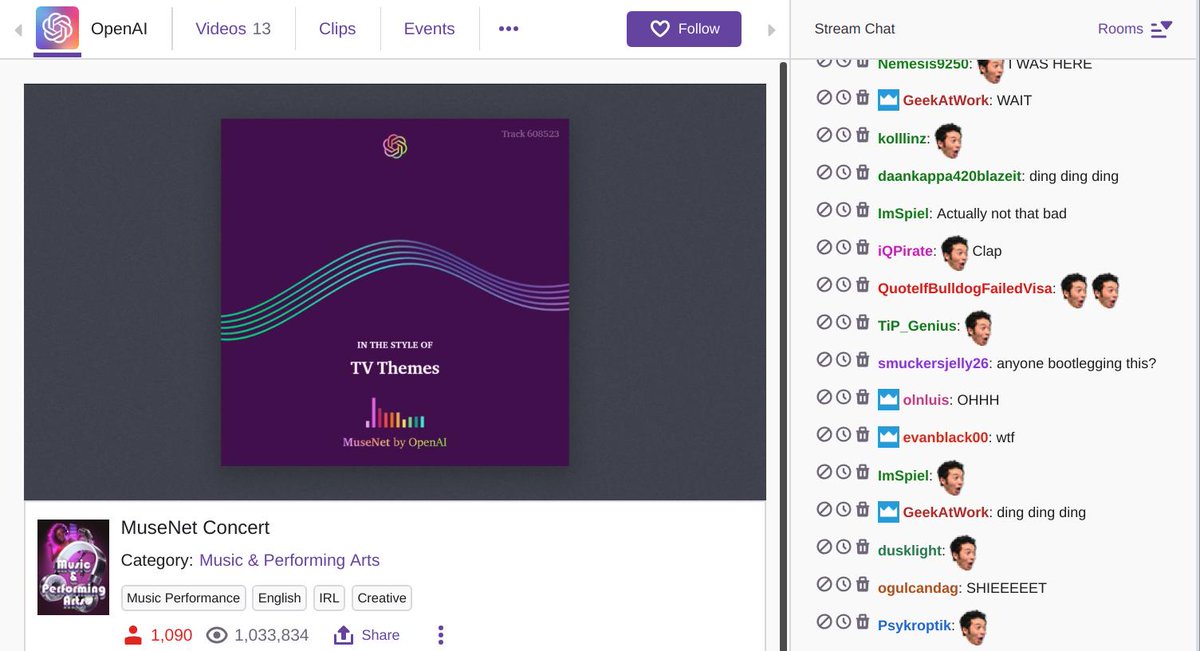Ban user TiP_Genius

[x=824, y=322]
